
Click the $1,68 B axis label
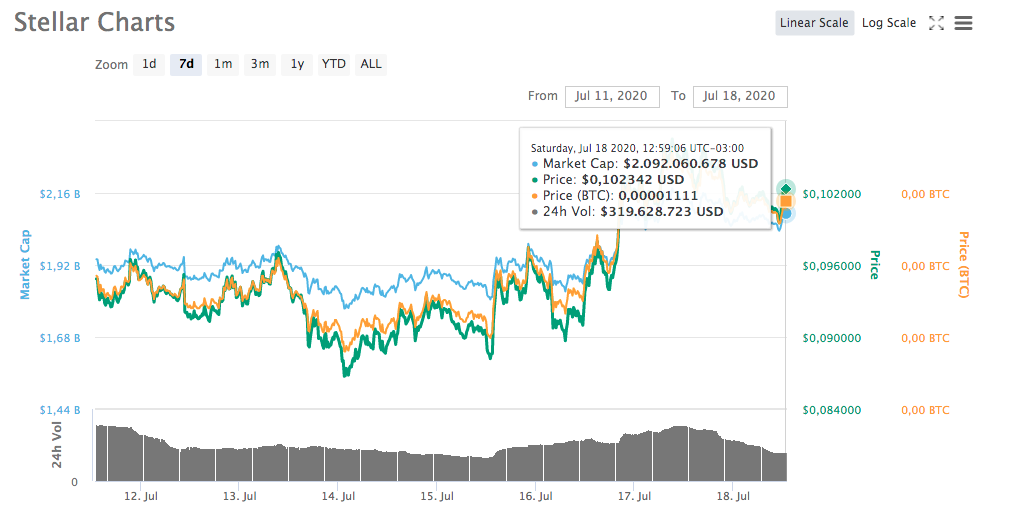[60, 338]
